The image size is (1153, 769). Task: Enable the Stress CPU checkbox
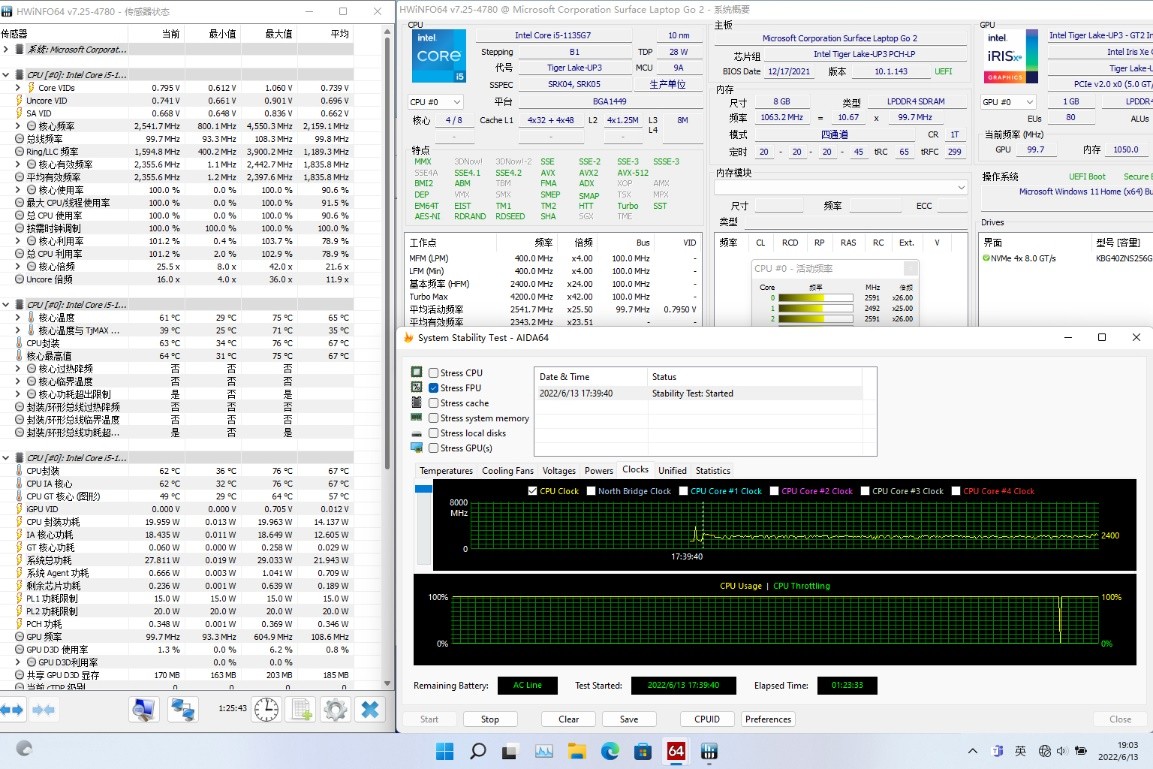(x=433, y=372)
